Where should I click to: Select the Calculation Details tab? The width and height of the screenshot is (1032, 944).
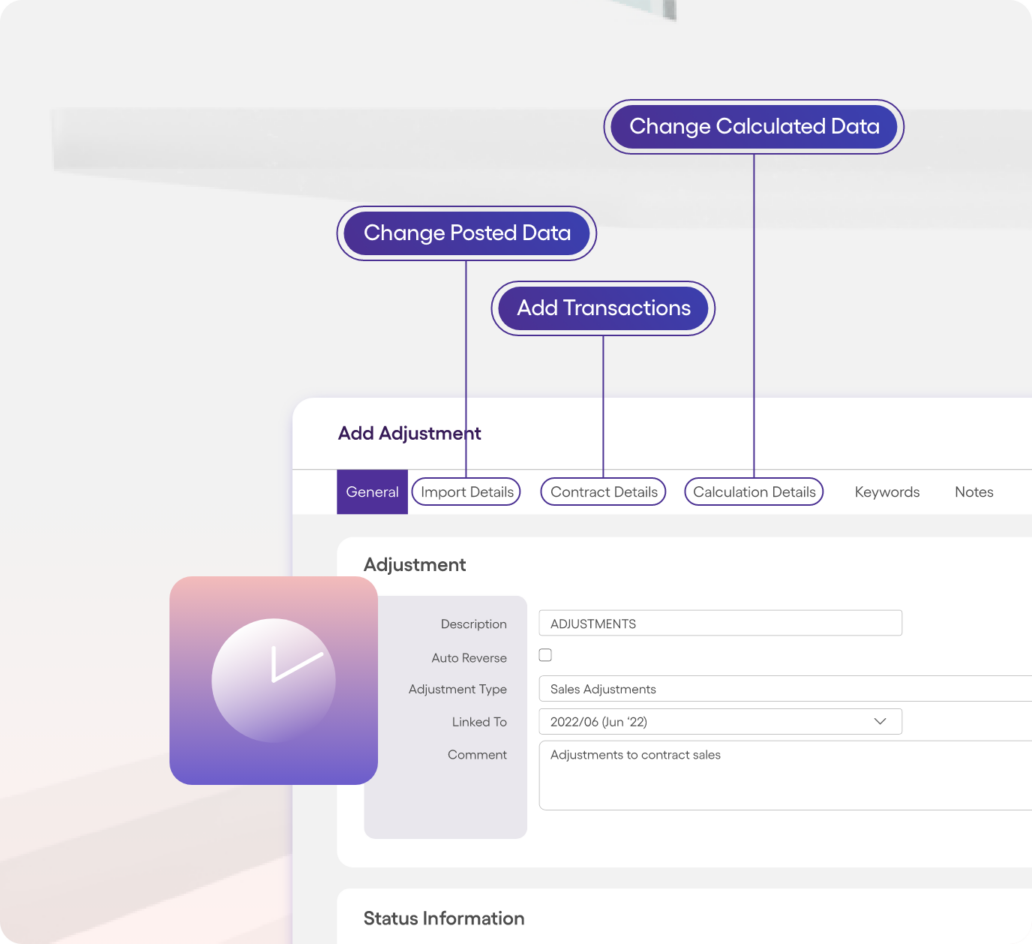pos(754,492)
